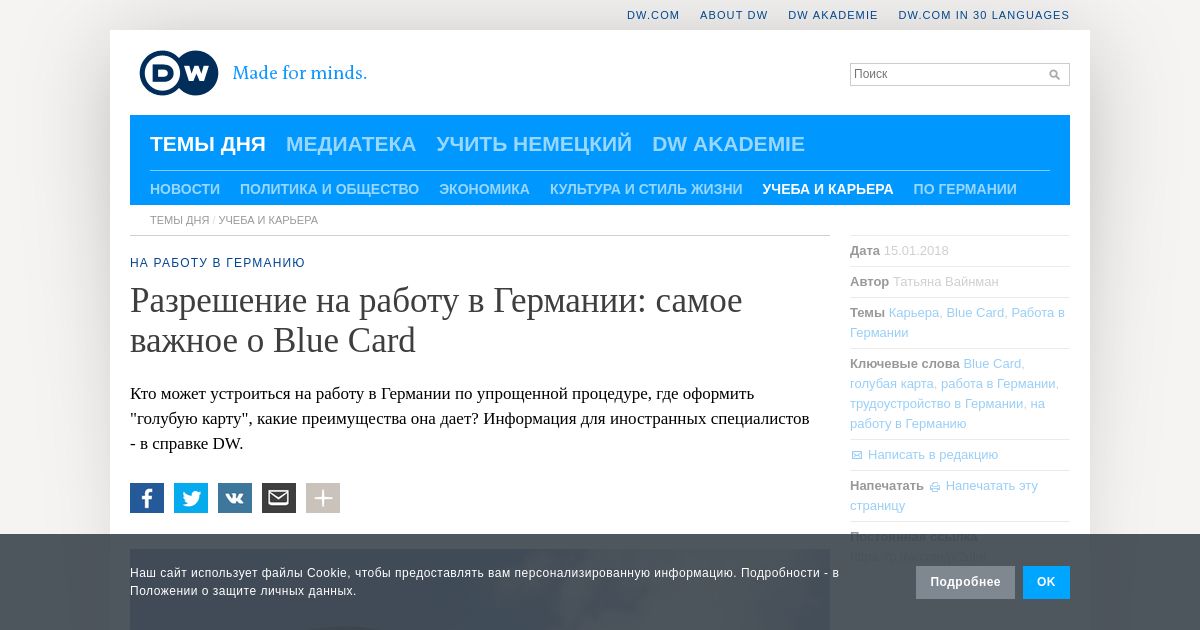1200x630 pixels.
Task: Open ПО ГЕРМАНИИ section
Action: click(x=965, y=189)
